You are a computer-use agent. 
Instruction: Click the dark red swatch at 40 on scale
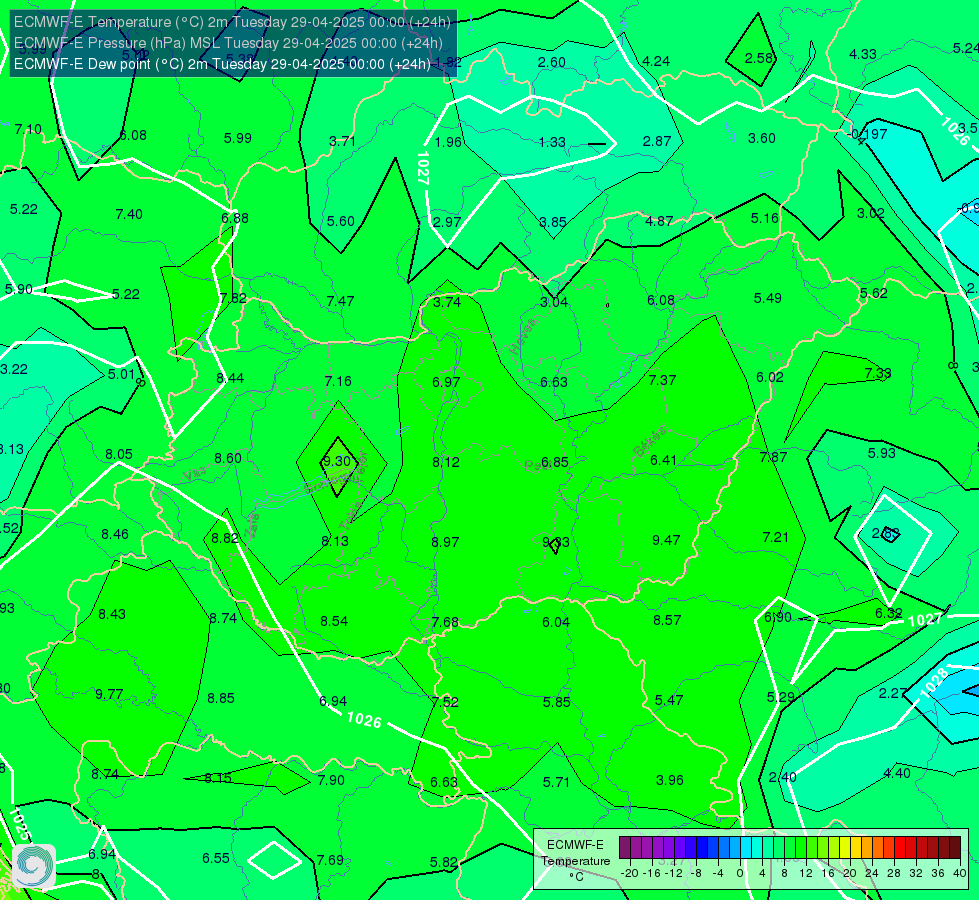click(955, 848)
